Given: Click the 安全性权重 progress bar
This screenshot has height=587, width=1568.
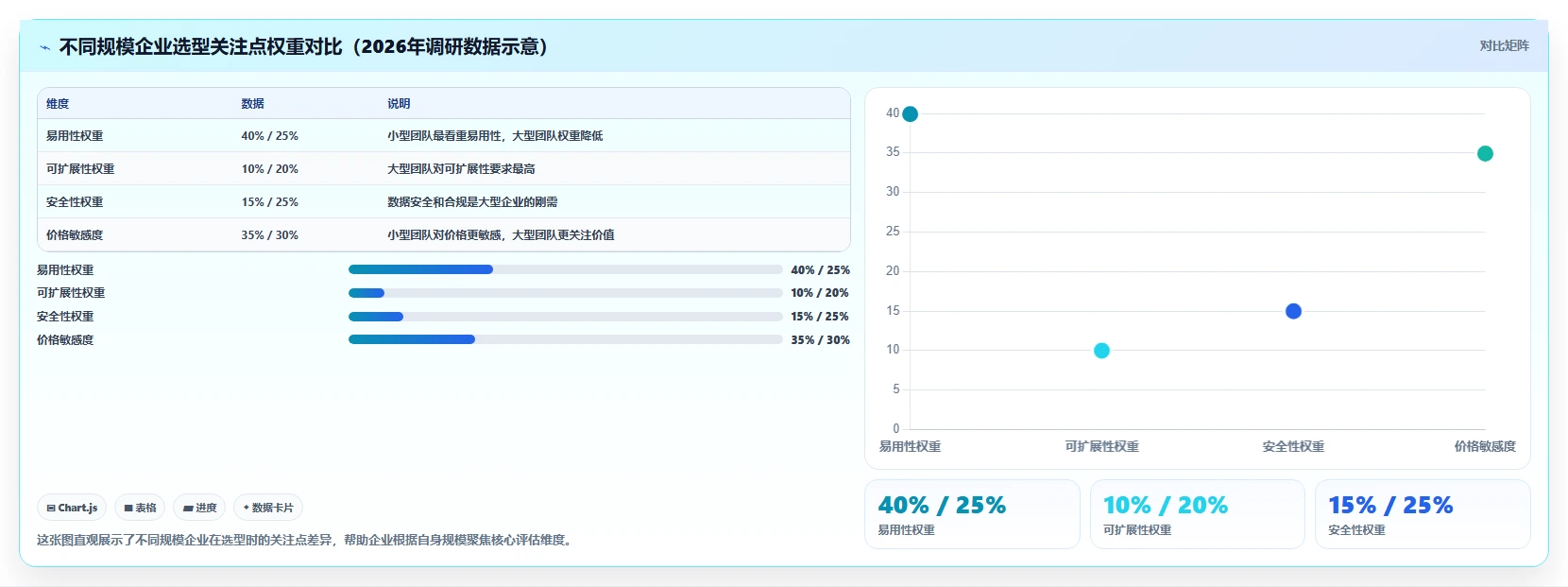Looking at the screenshot, I should click(x=565, y=317).
